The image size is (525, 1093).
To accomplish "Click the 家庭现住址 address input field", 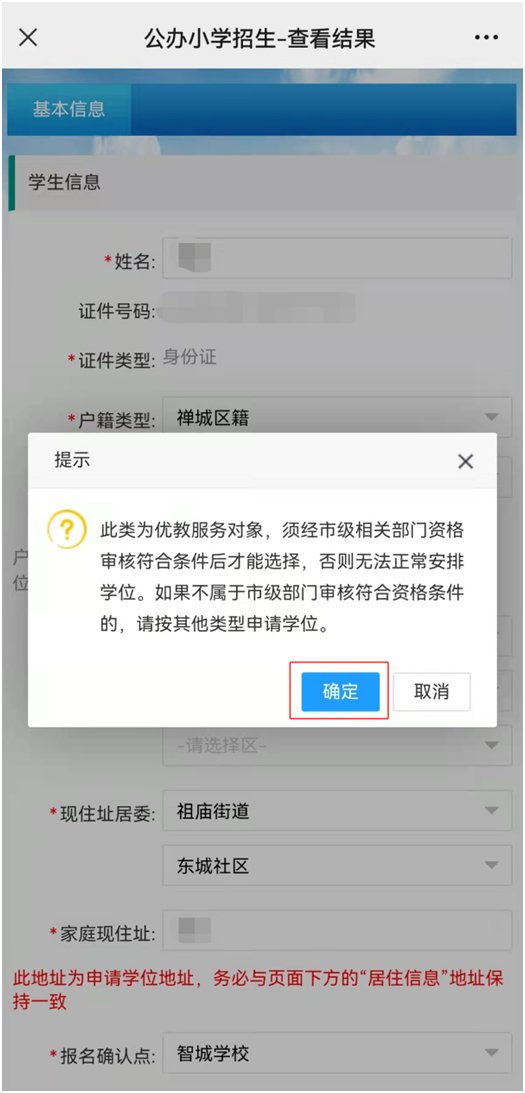I will point(337,931).
